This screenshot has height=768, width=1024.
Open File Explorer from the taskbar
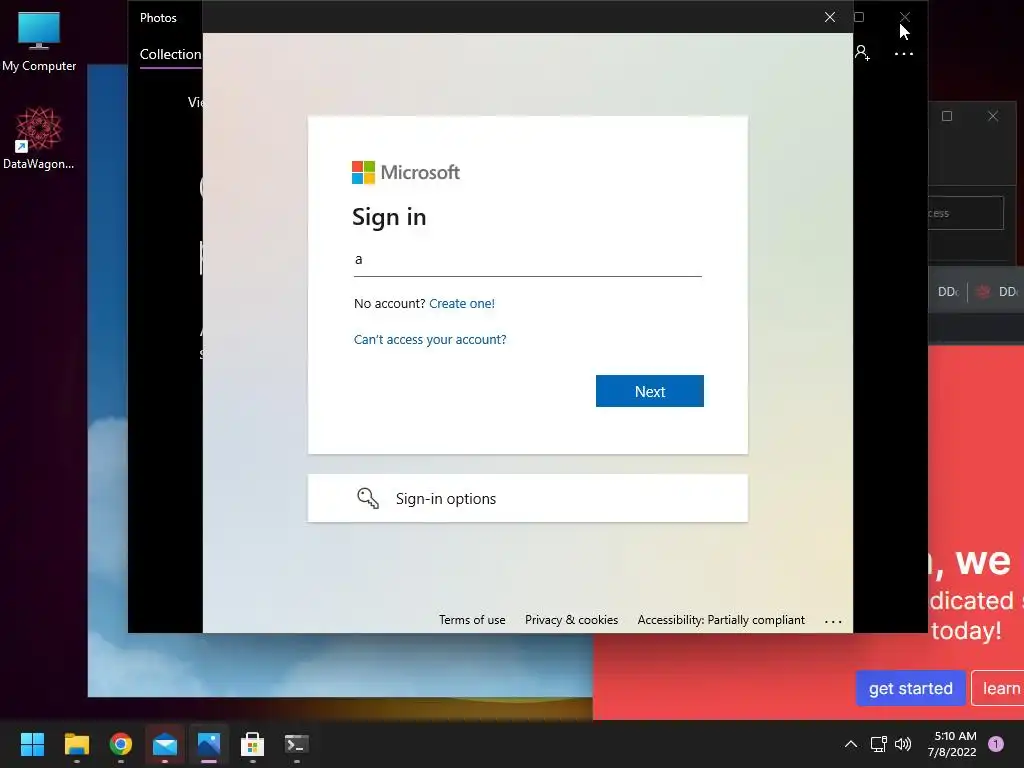click(76, 744)
